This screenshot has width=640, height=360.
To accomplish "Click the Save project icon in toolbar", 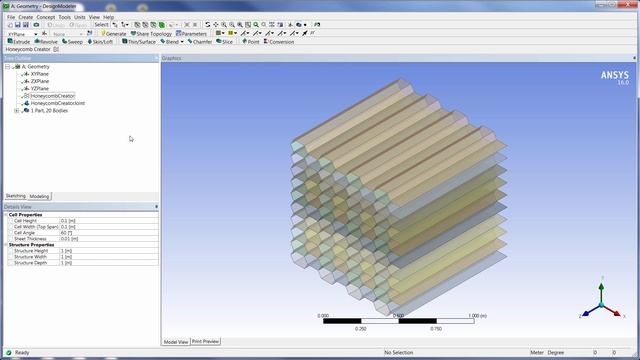I will pyautogui.click(x=18, y=25).
